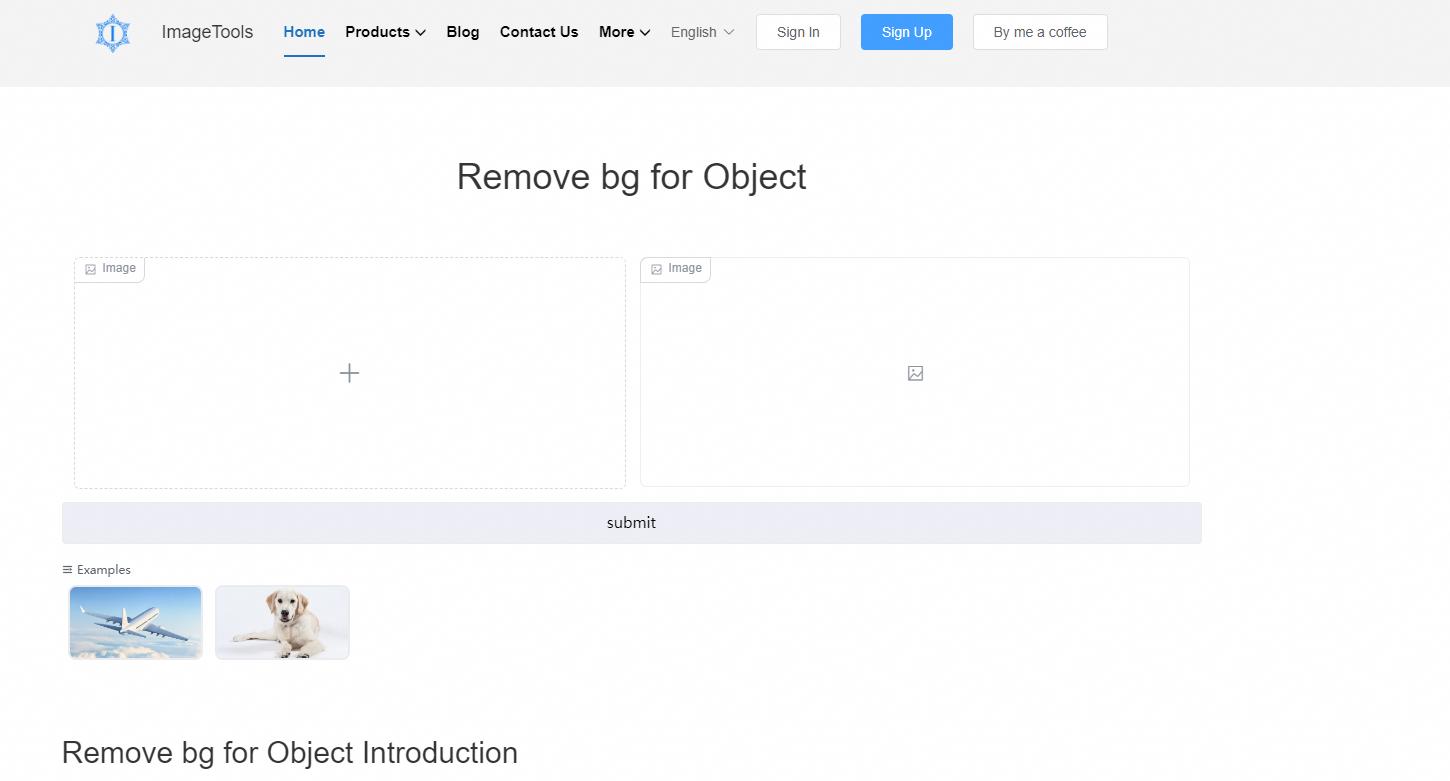Click the Examples list icon
The width and height of the screenshot is (1450, 781).
point(67,570)
